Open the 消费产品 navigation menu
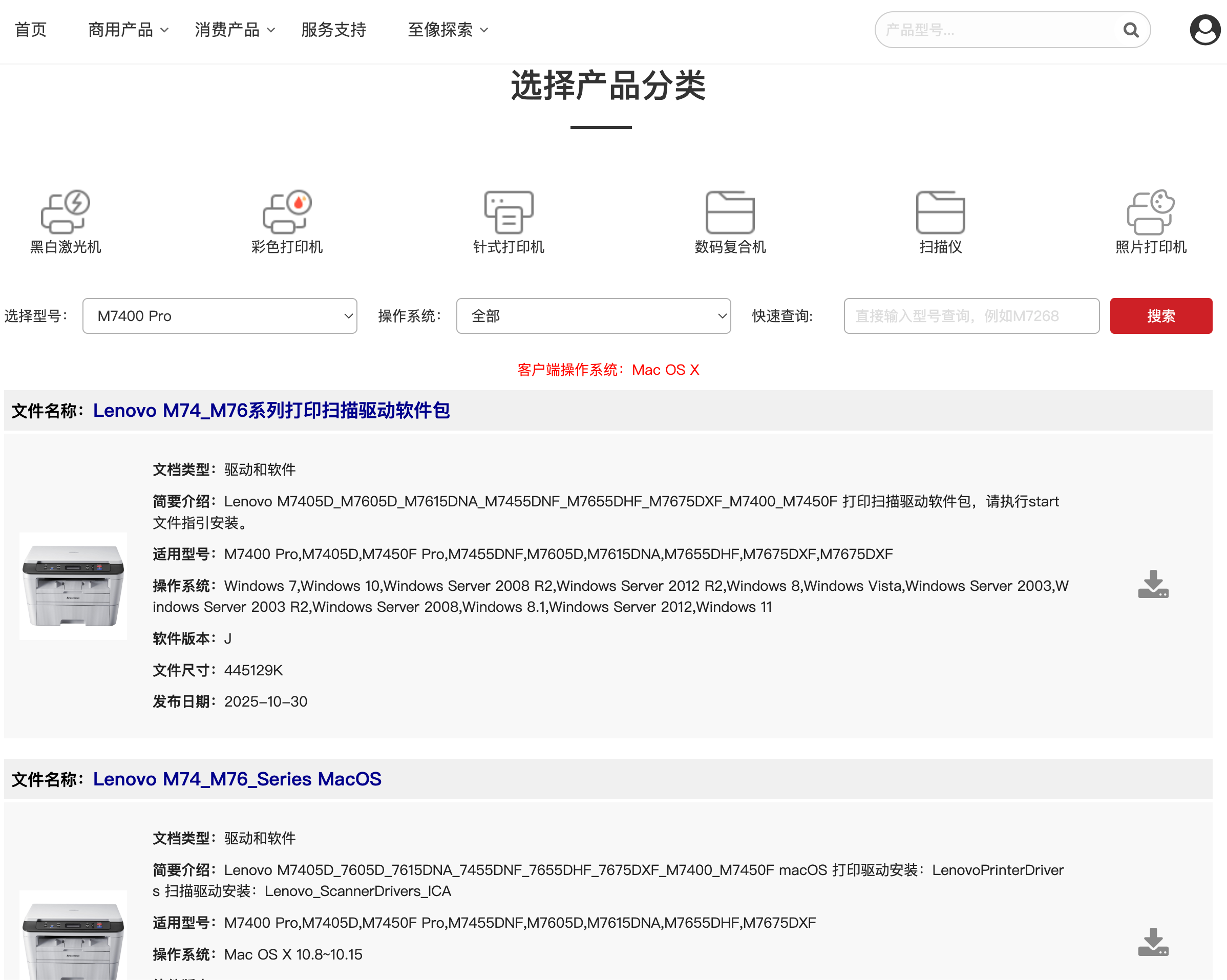 pos(235,30)
